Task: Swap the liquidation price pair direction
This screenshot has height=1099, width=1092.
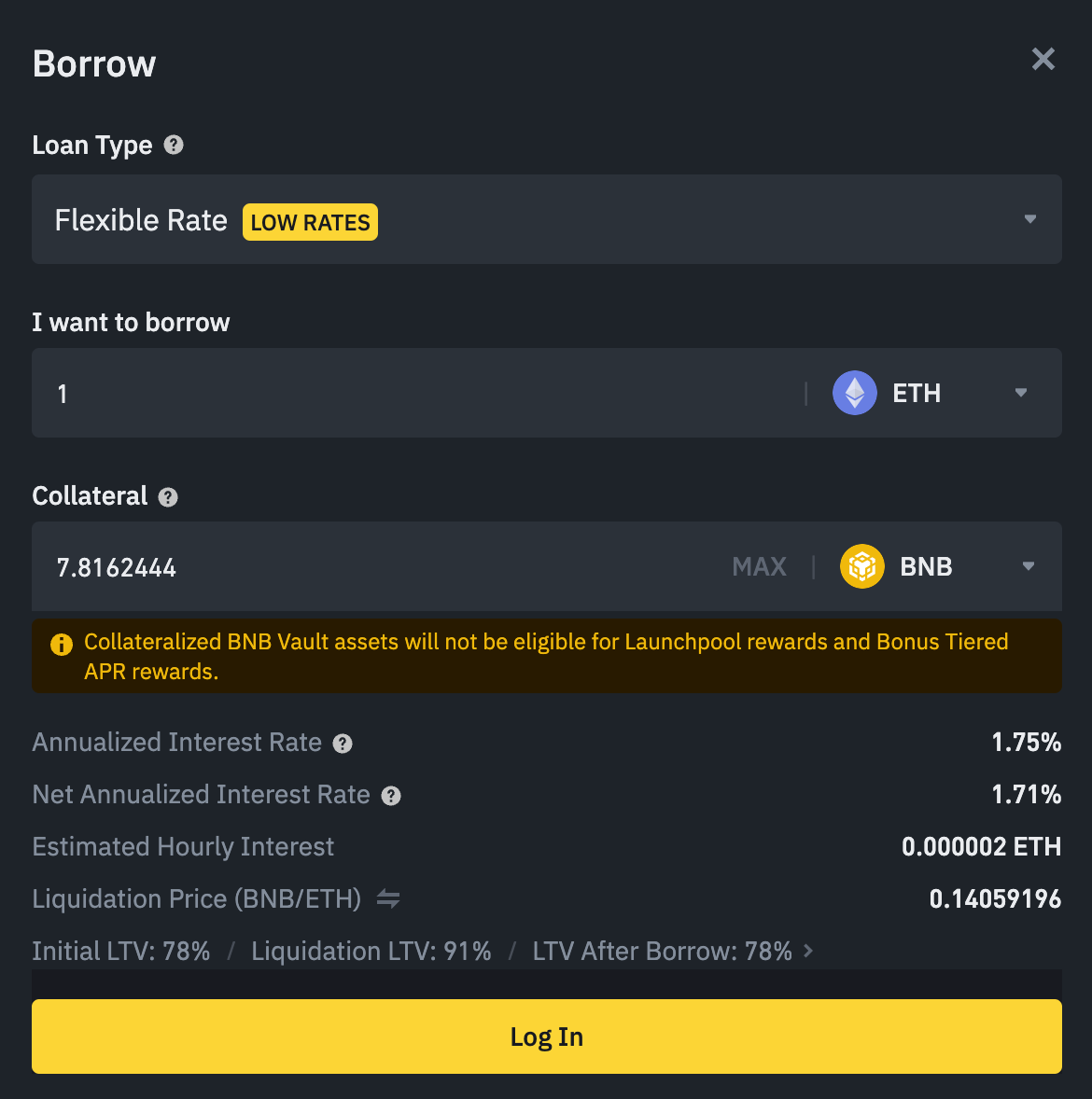Action: tap(388, 899)
